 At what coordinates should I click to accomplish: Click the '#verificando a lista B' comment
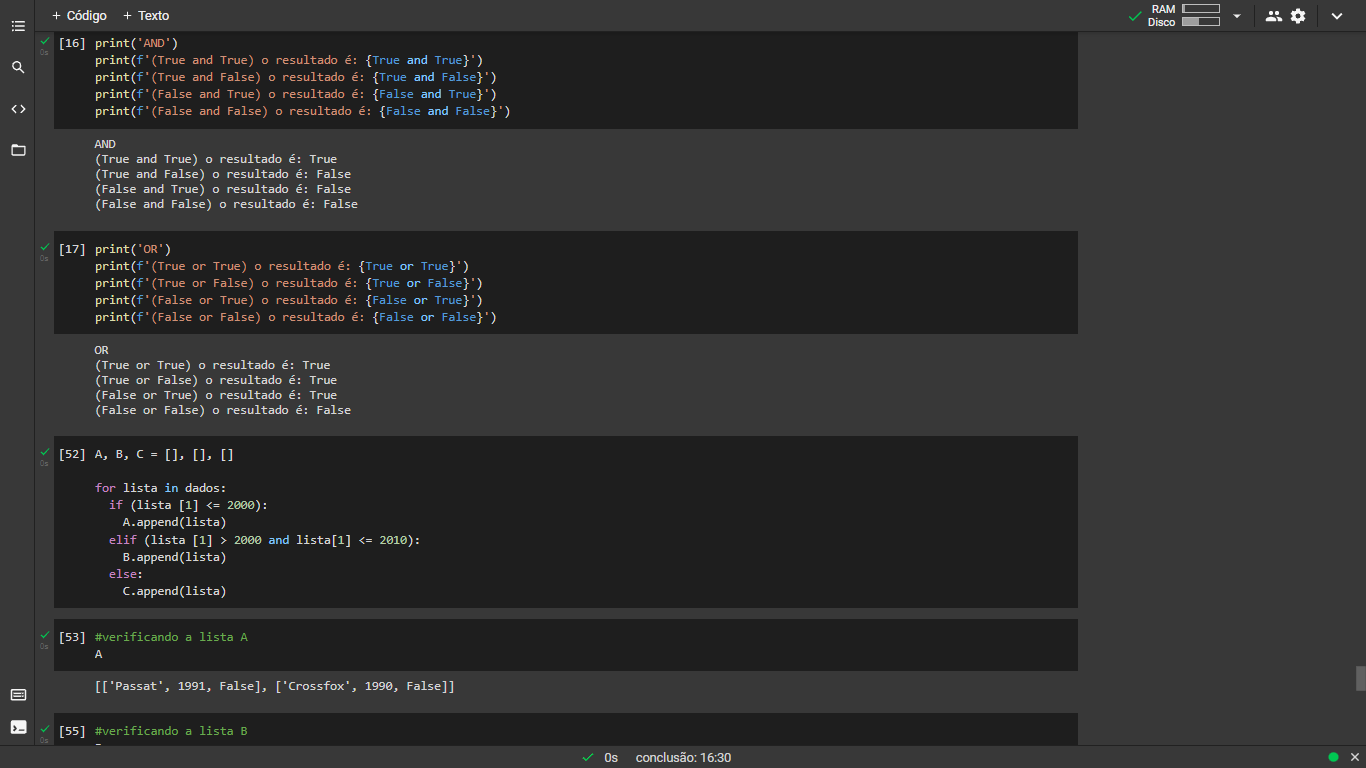click(x=171, y=731)
